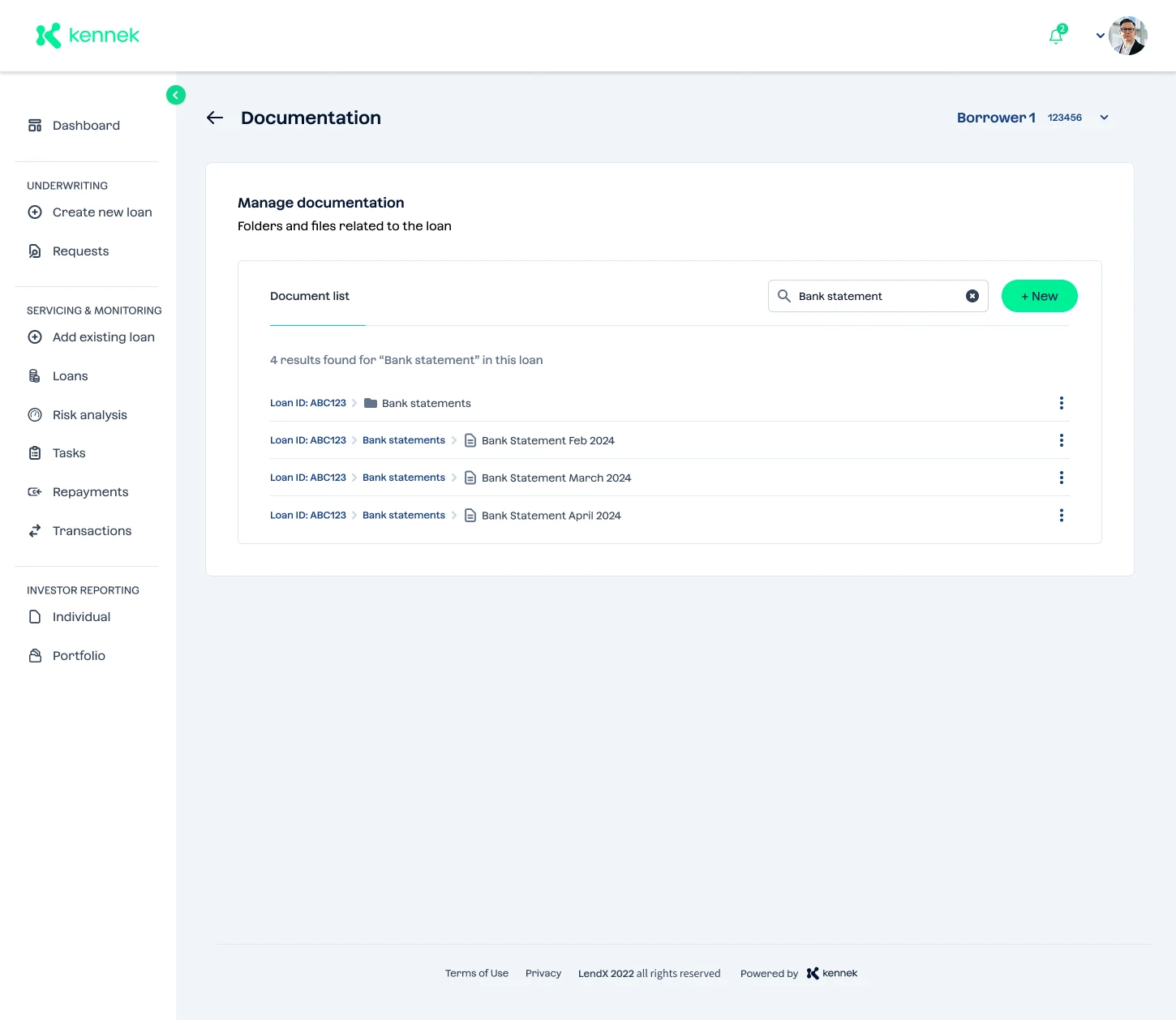Open Risk analysis
Screen dimensions: 1176x1020
[78, 415]
